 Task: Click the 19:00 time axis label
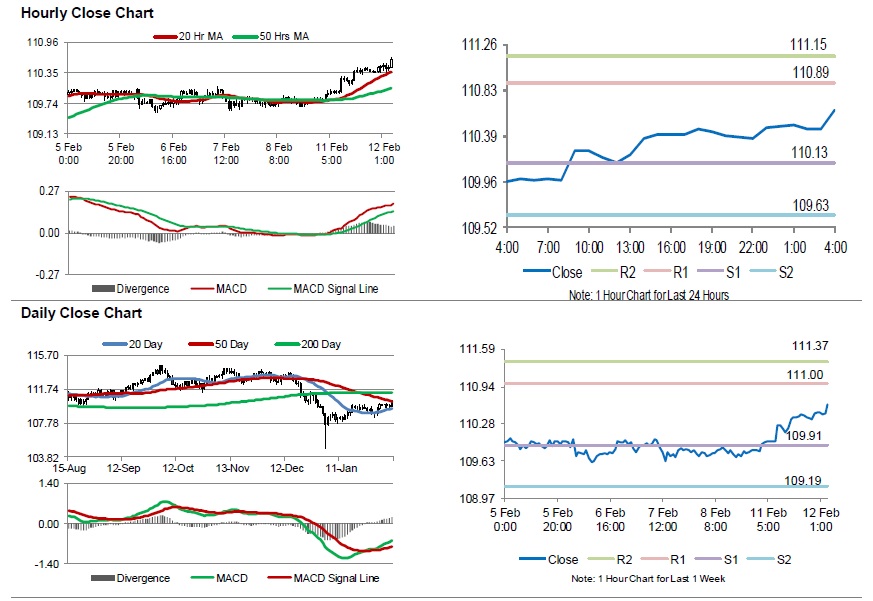pos(712,247)
